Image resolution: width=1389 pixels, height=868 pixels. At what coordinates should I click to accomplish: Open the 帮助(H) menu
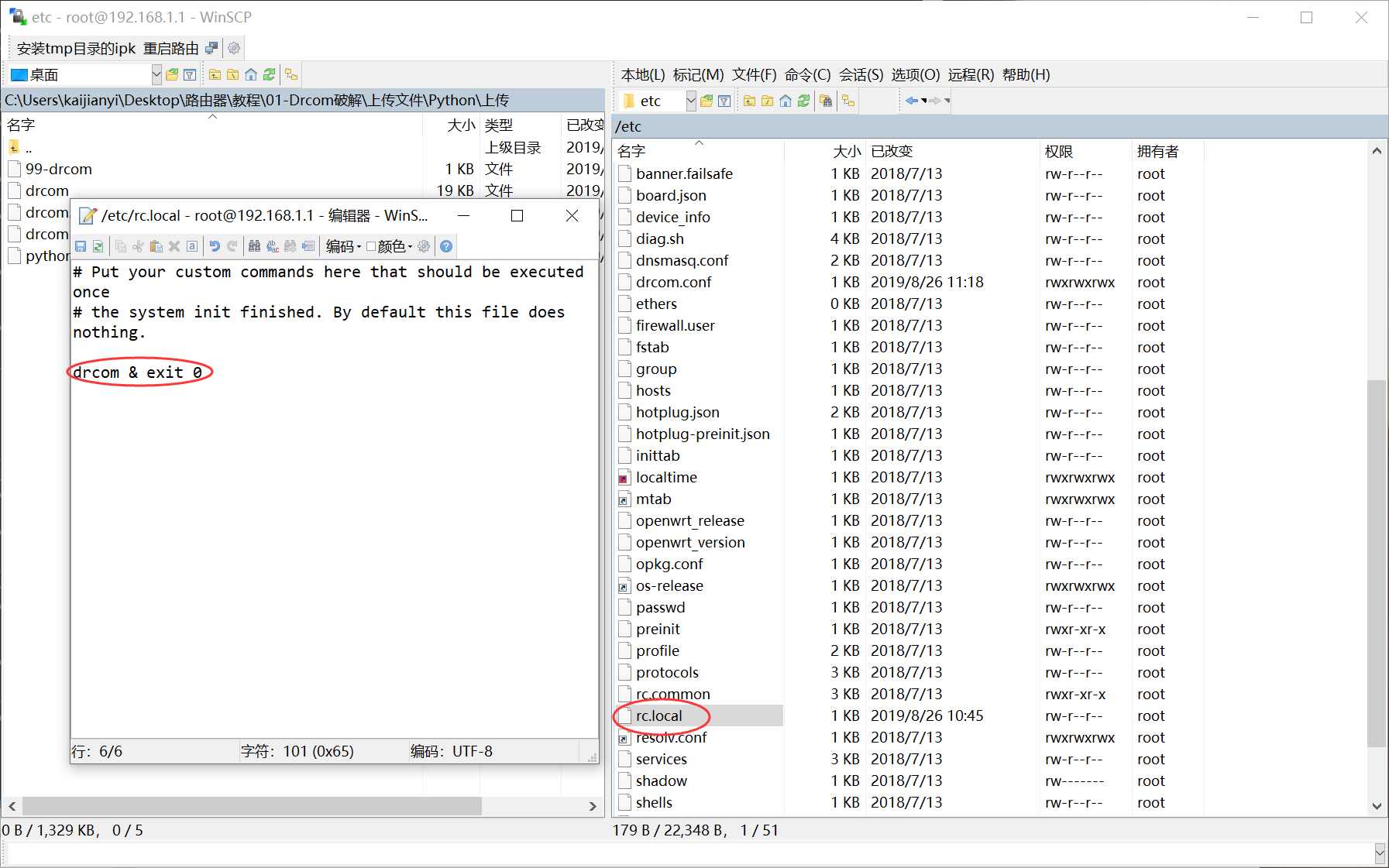(1026, 74)
